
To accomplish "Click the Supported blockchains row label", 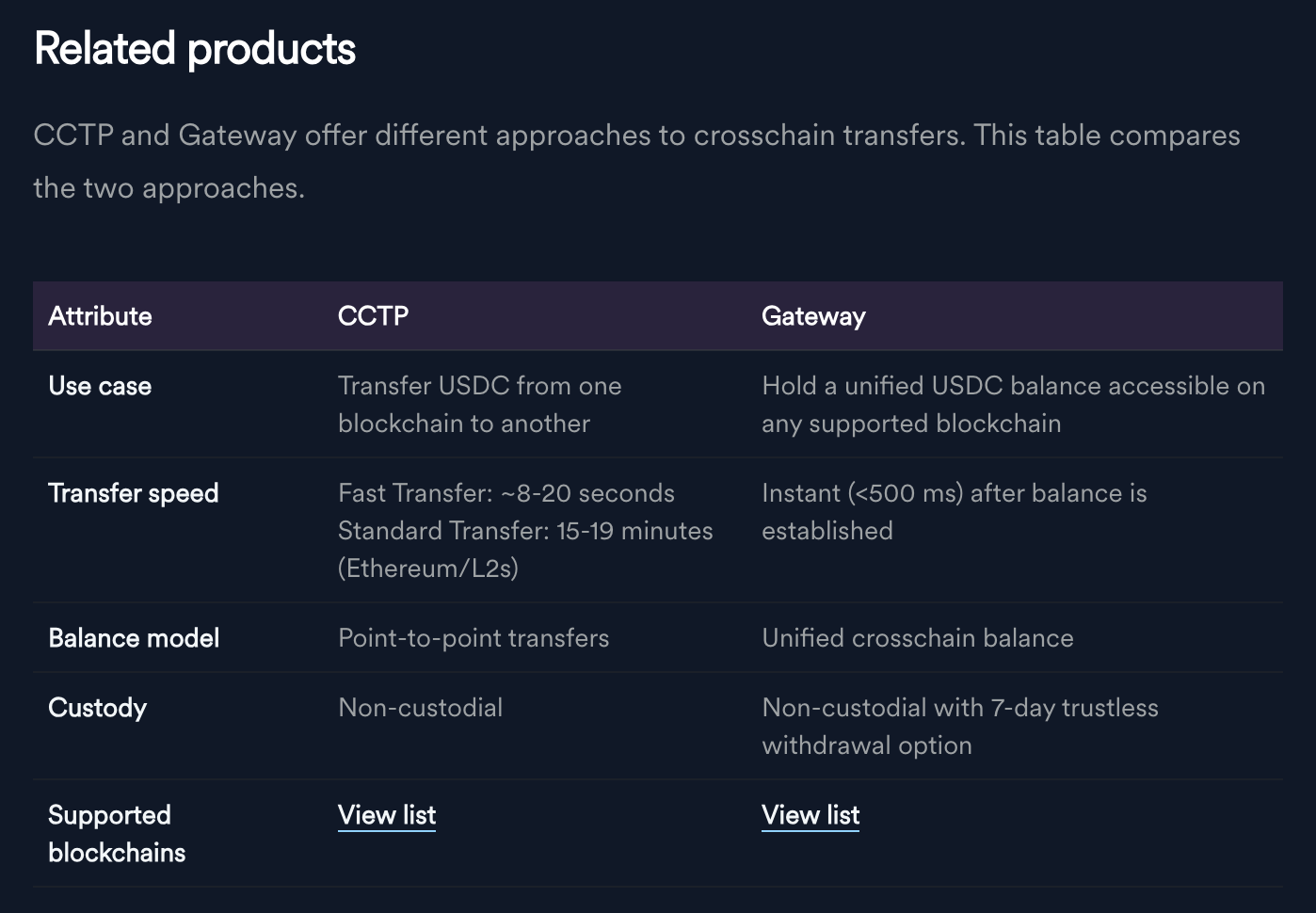I will [117, 834].
